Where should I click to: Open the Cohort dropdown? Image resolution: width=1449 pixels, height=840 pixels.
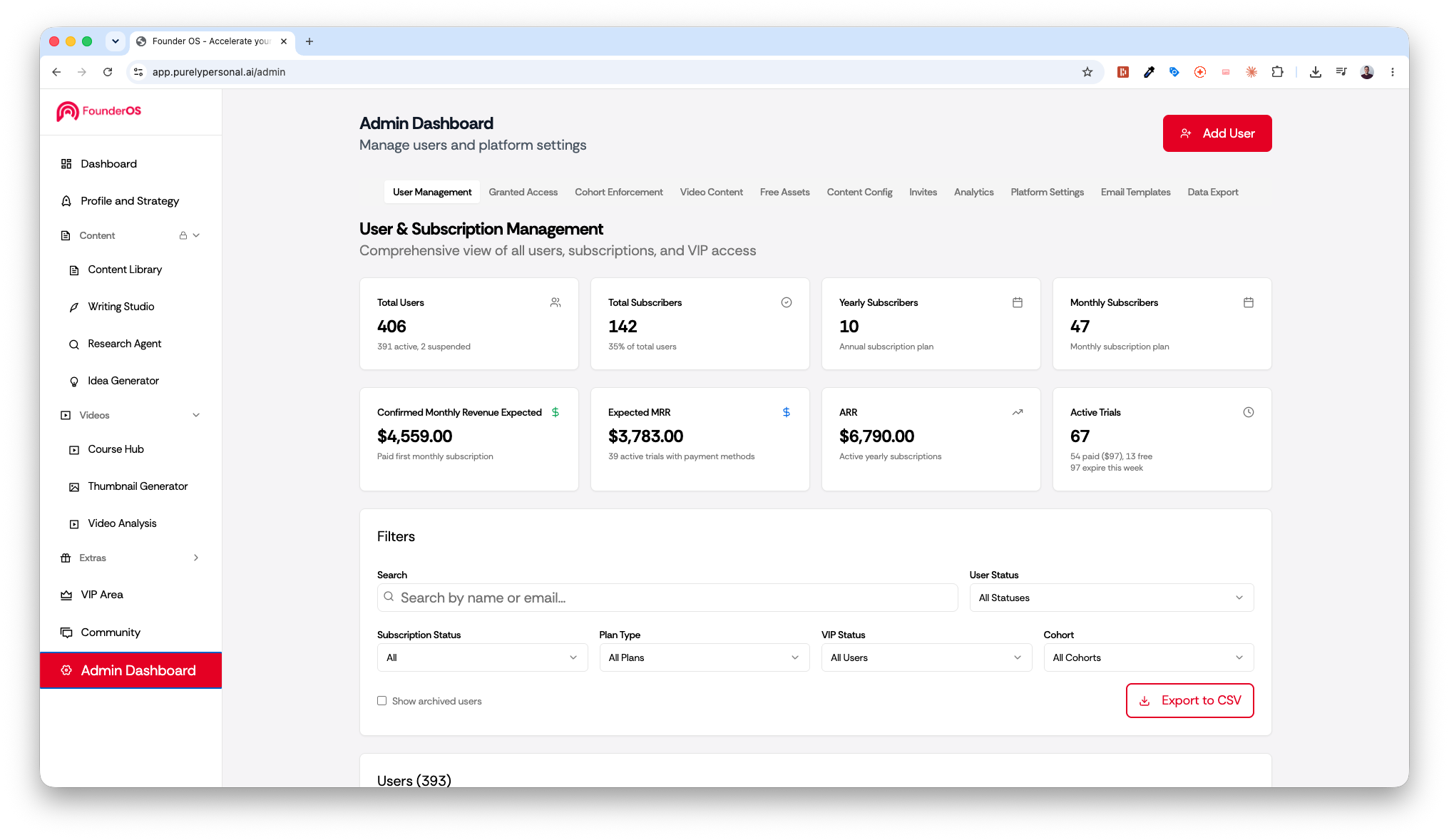(1148, 657)
